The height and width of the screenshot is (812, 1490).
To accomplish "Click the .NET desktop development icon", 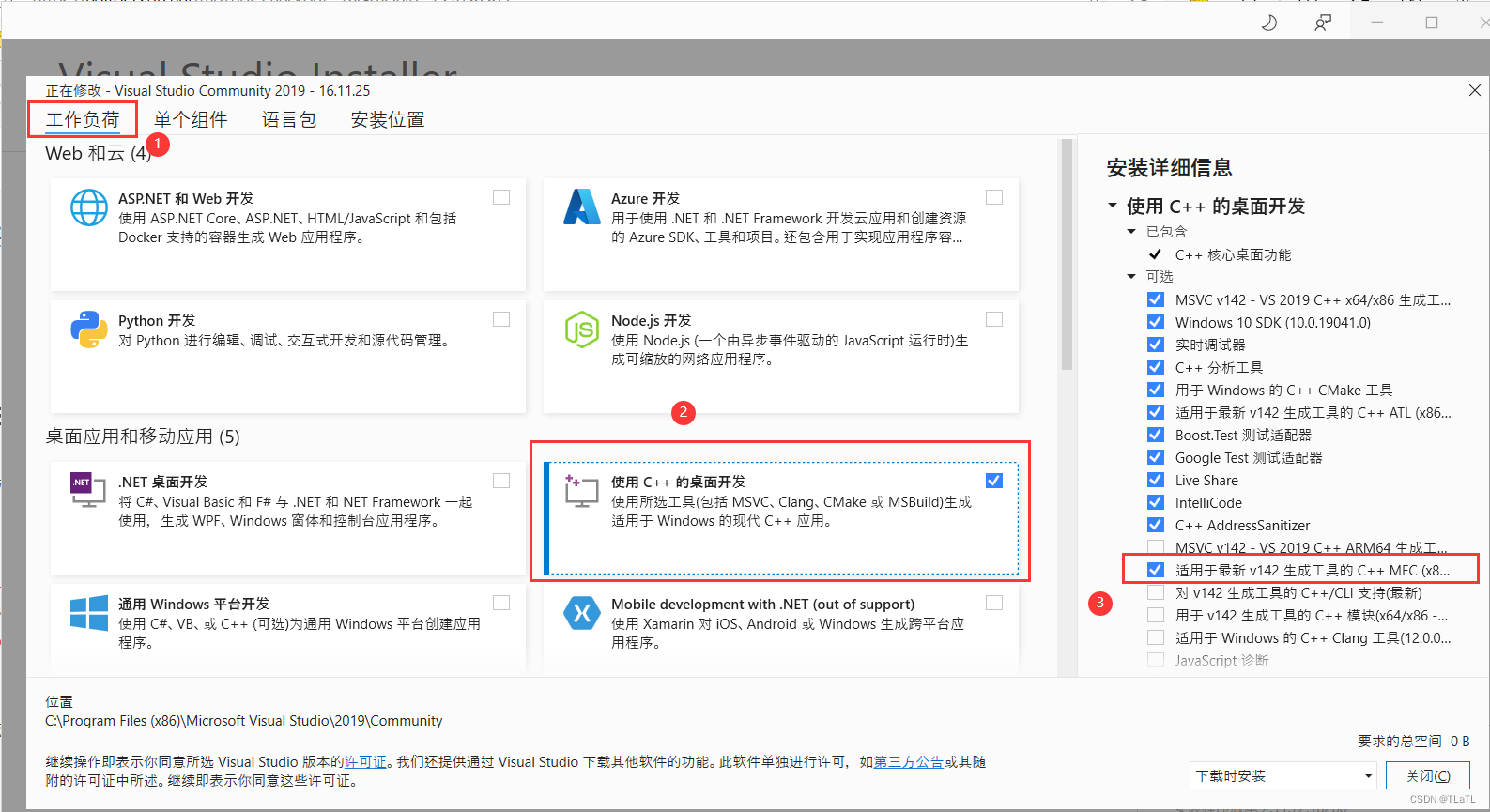I will (x=88, y=490).
